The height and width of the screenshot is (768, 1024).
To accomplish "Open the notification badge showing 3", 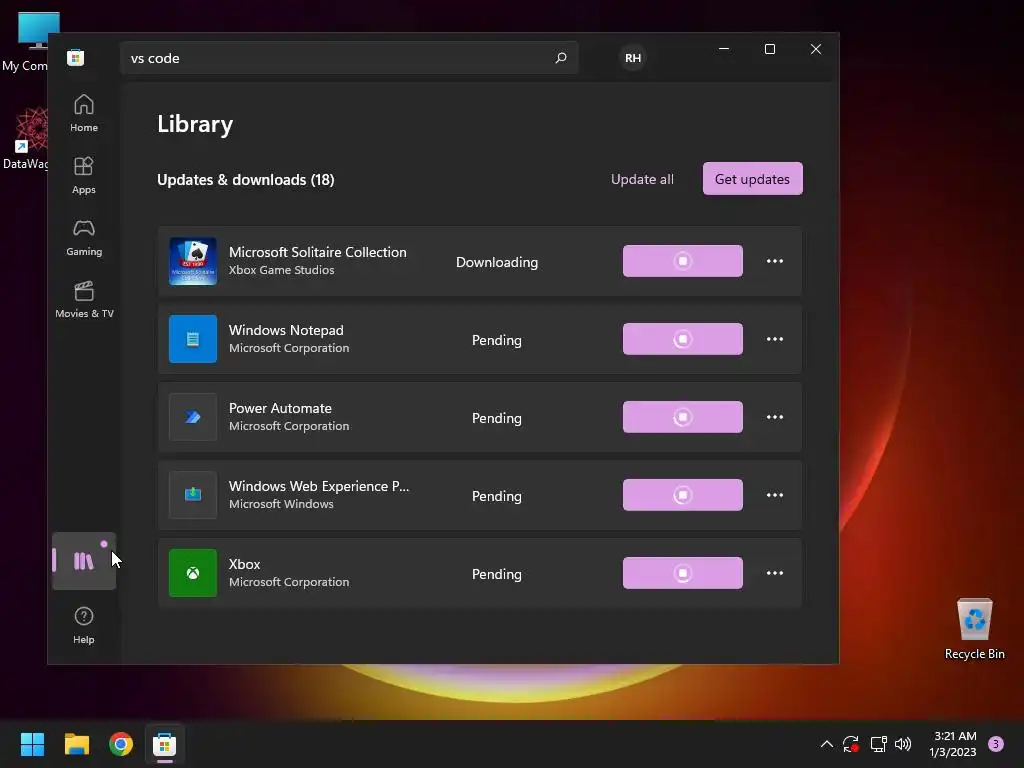I will 996,743.
